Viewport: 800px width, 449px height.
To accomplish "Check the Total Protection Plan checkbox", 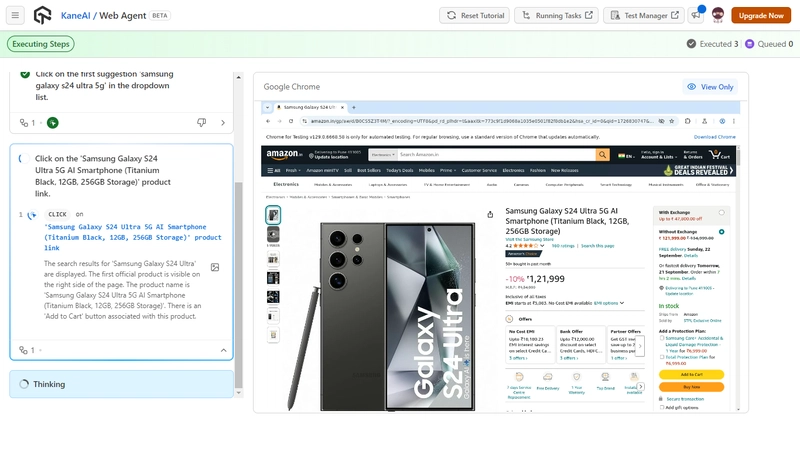I will click(x=662, y=357).
